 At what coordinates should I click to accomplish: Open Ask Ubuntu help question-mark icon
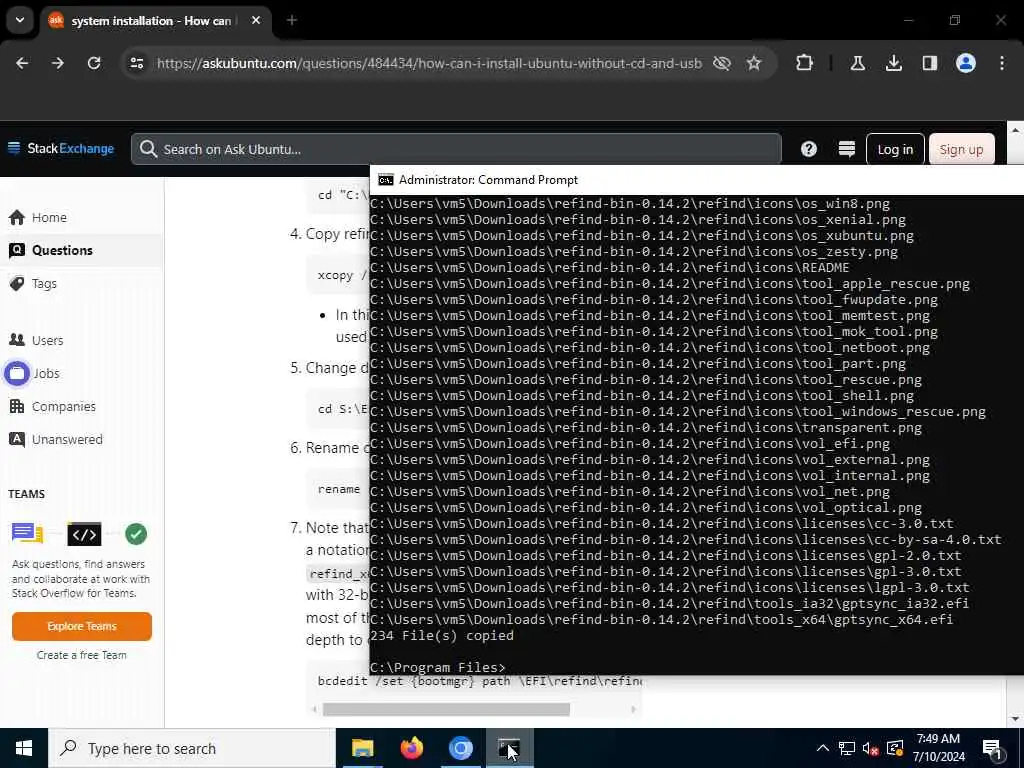tap(808, 149)
